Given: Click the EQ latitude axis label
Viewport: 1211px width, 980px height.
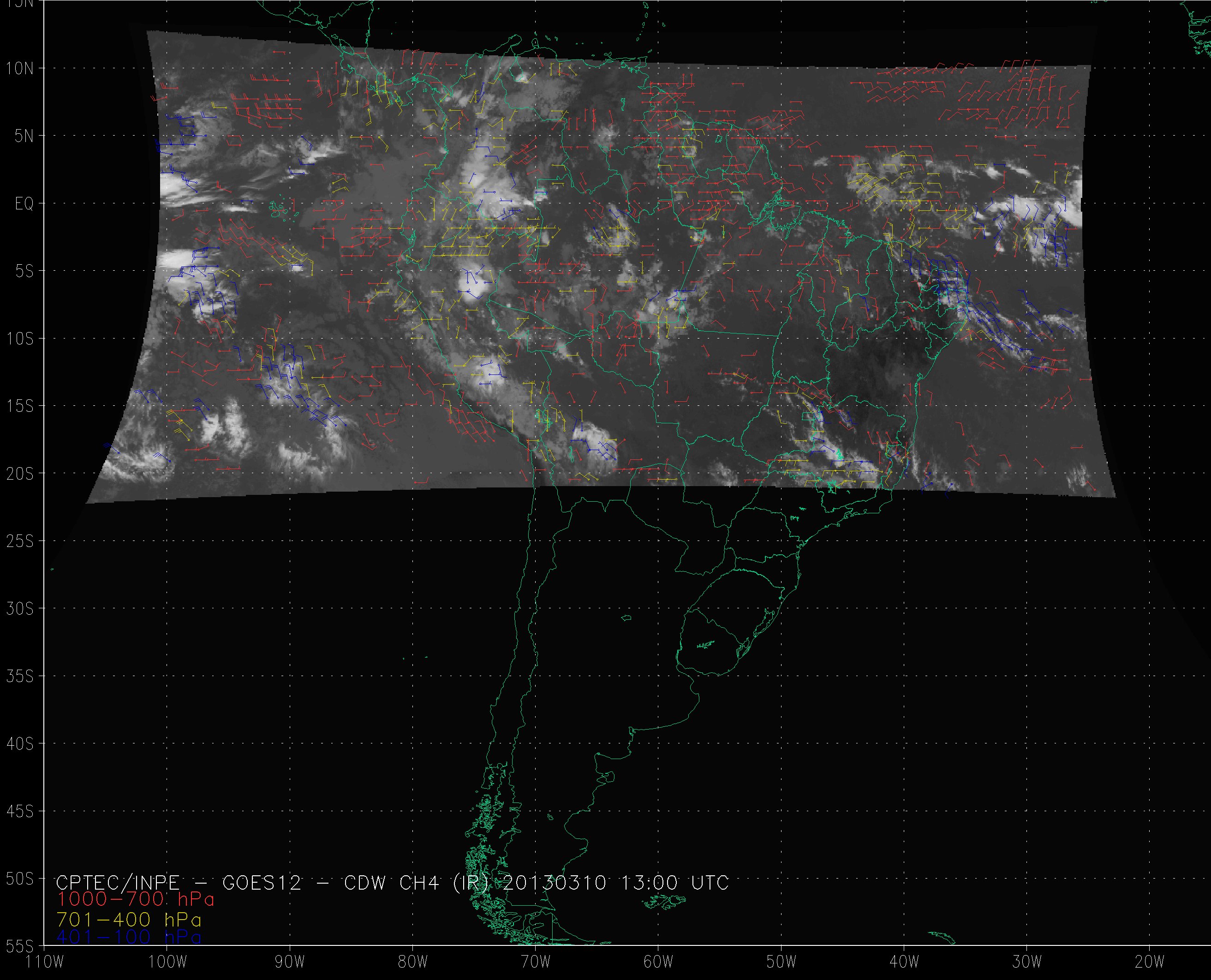Looking at the screenshot, I should pyautogui.click(x=24, y=204).
